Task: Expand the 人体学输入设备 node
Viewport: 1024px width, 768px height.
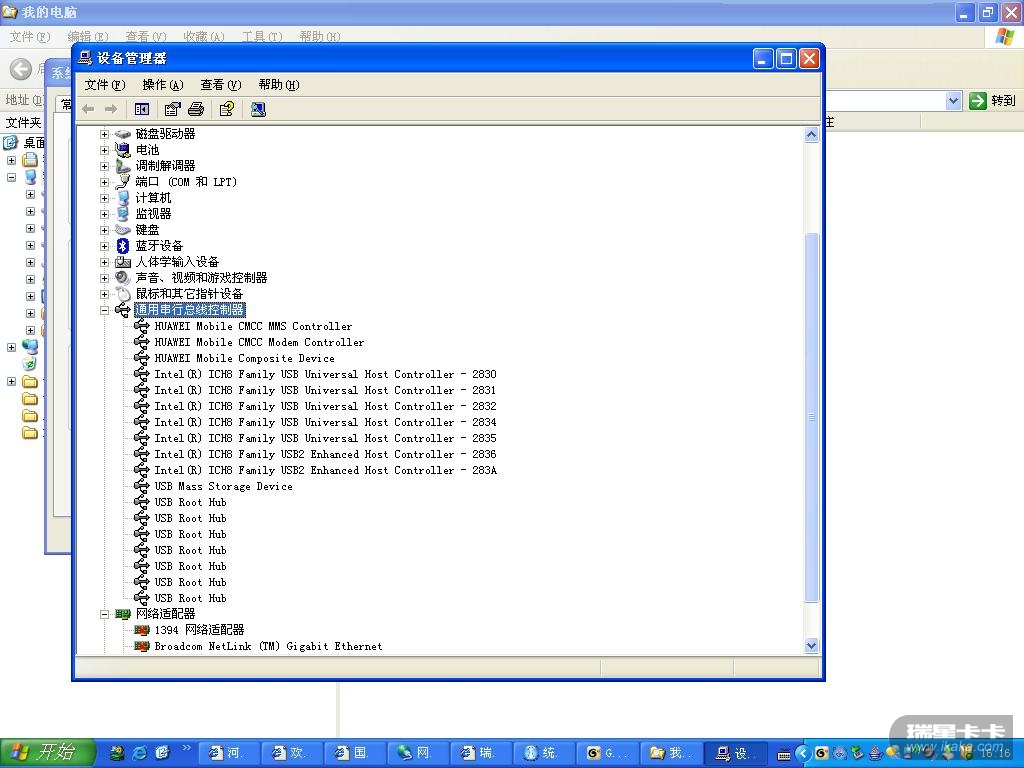Action: [x=104, y=262]
